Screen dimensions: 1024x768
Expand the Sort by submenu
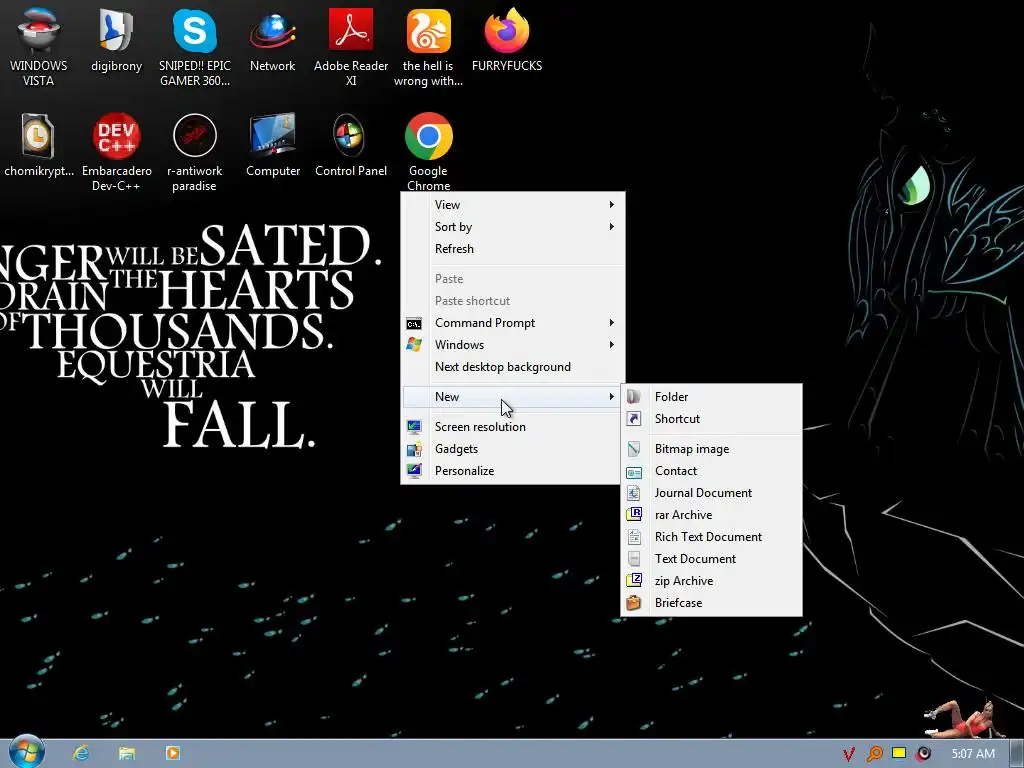(x=513, y=227)
